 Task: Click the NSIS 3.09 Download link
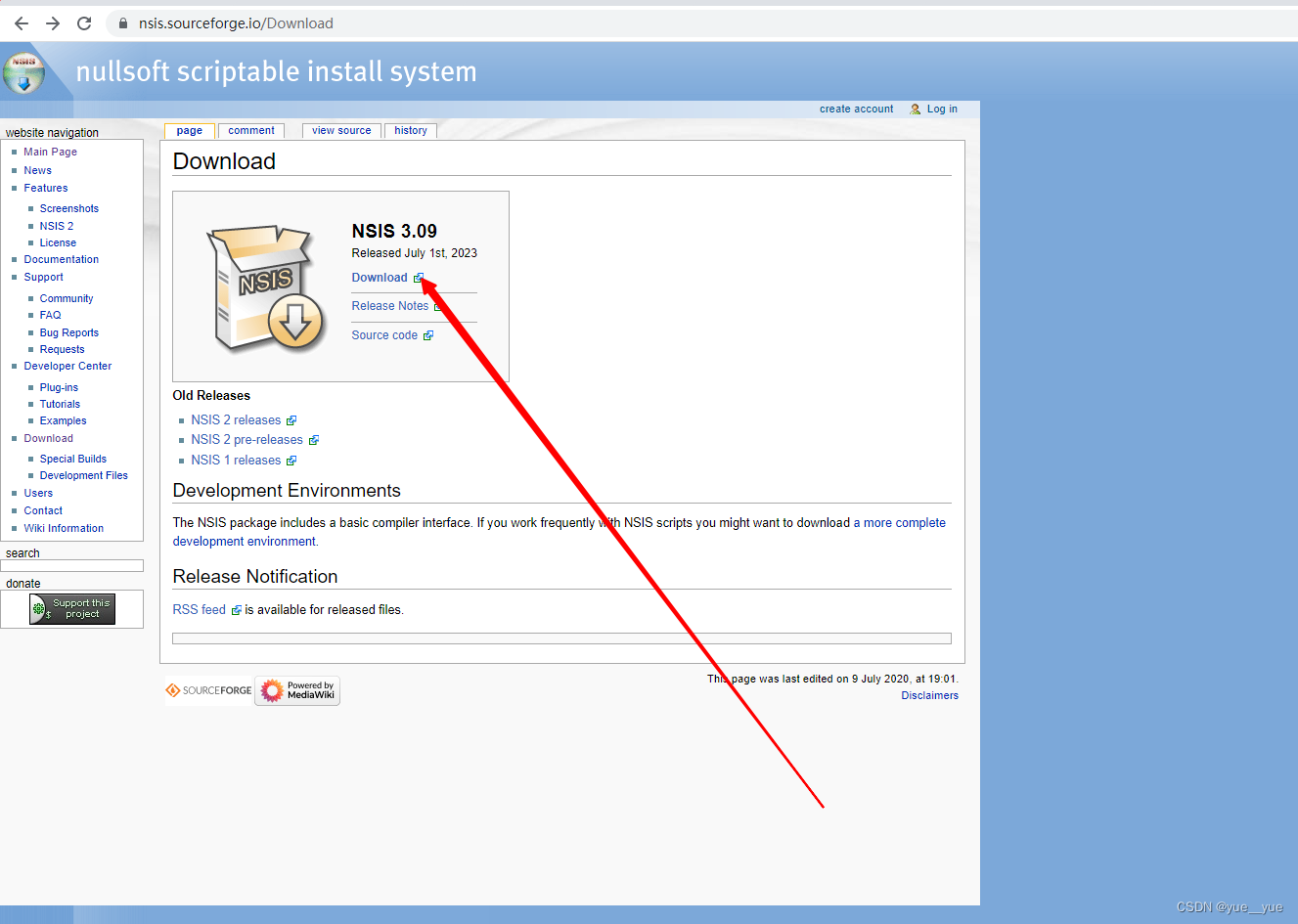coord(380,278)
